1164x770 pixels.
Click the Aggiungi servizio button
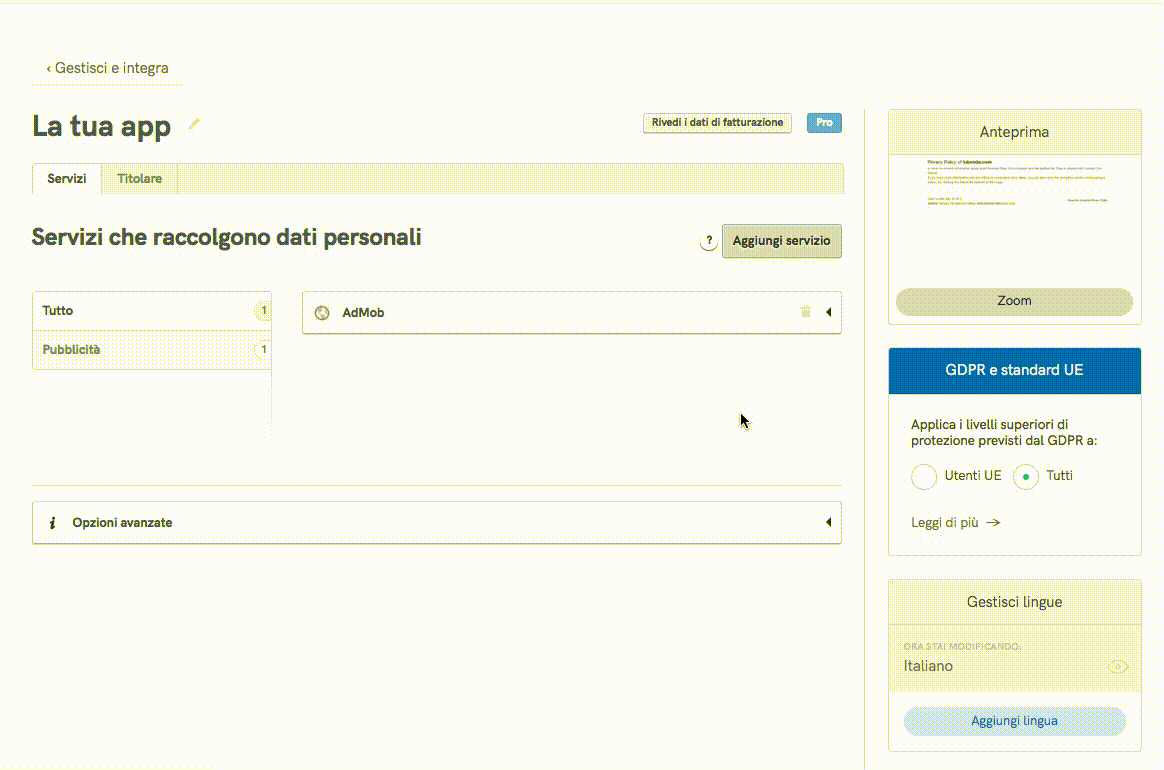click(x=781, y=241)
